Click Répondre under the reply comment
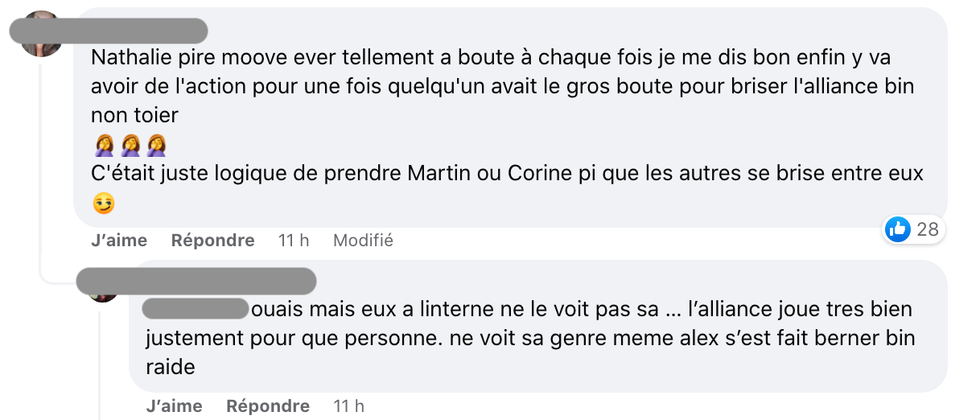This screenshot has width=980, height=420. click(267, 406)
